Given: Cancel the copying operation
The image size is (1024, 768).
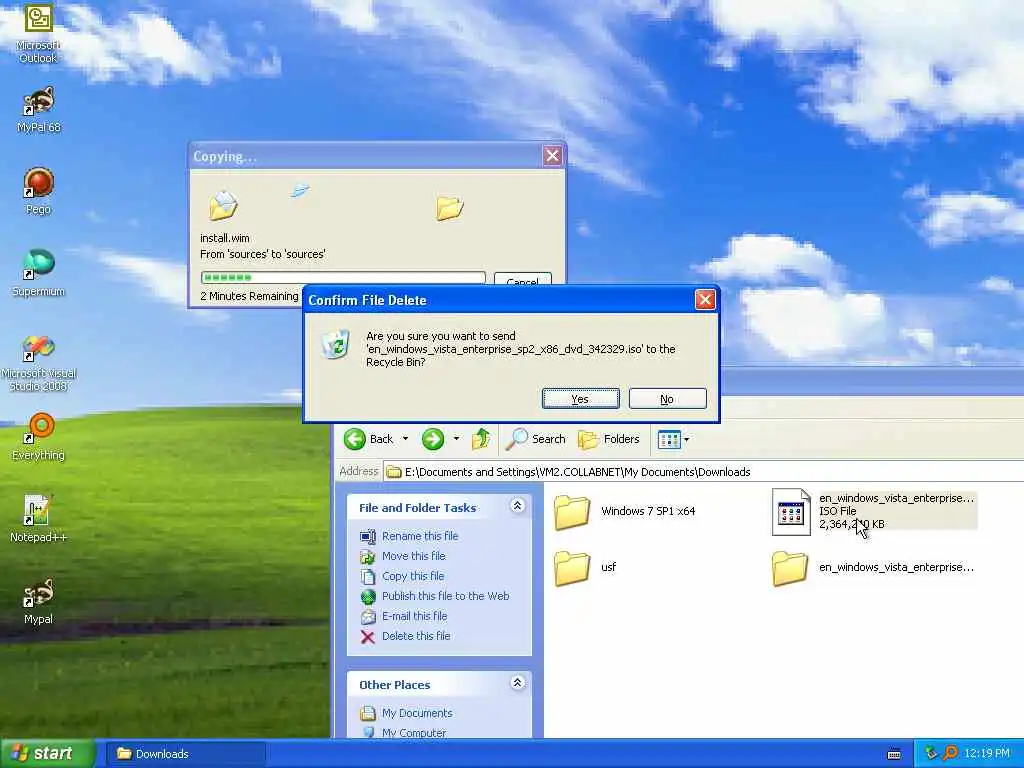Looking at the screenshot, I should click(x=522, y=280).
